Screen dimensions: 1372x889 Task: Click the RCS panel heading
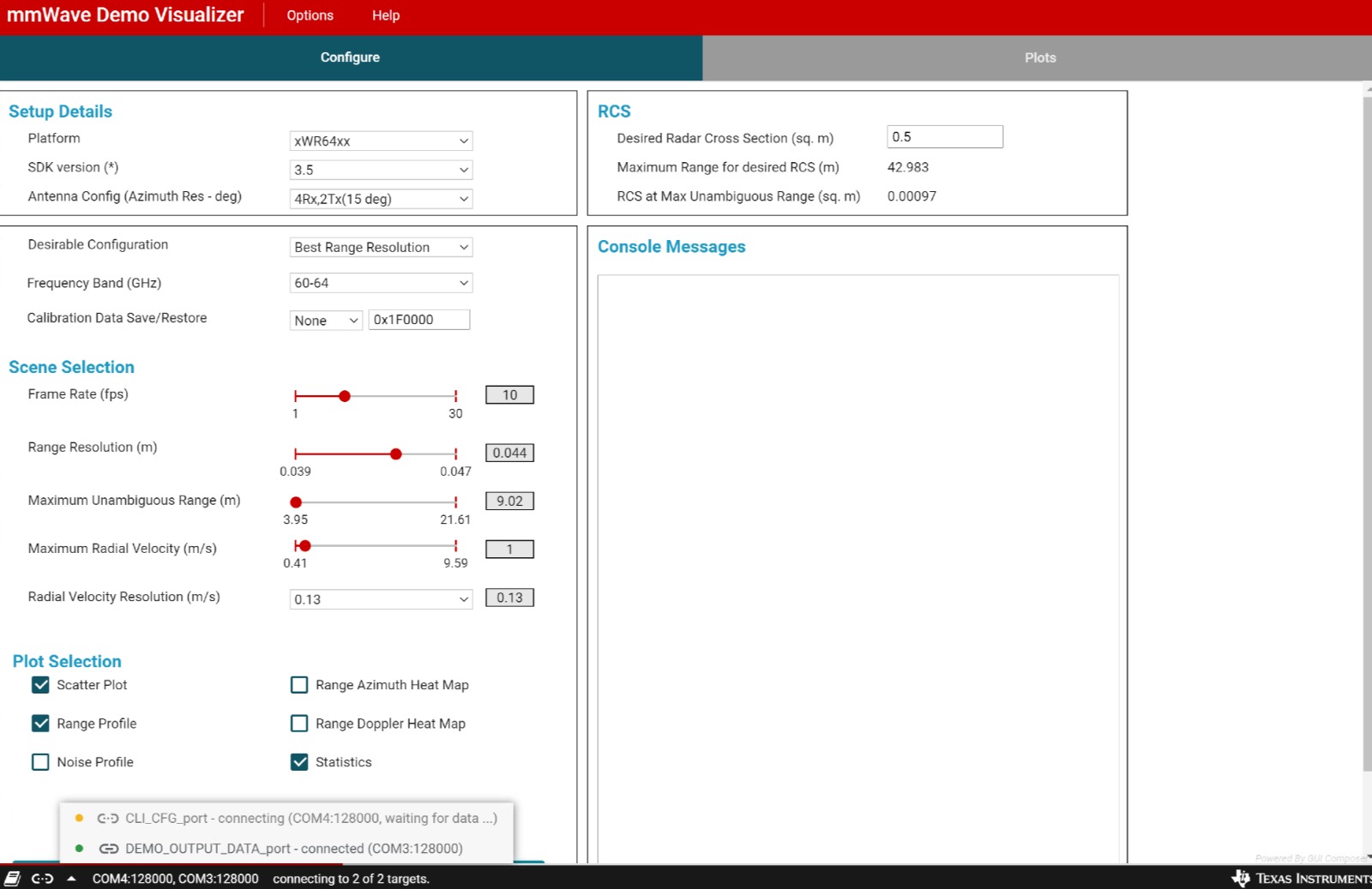[614, 111]
